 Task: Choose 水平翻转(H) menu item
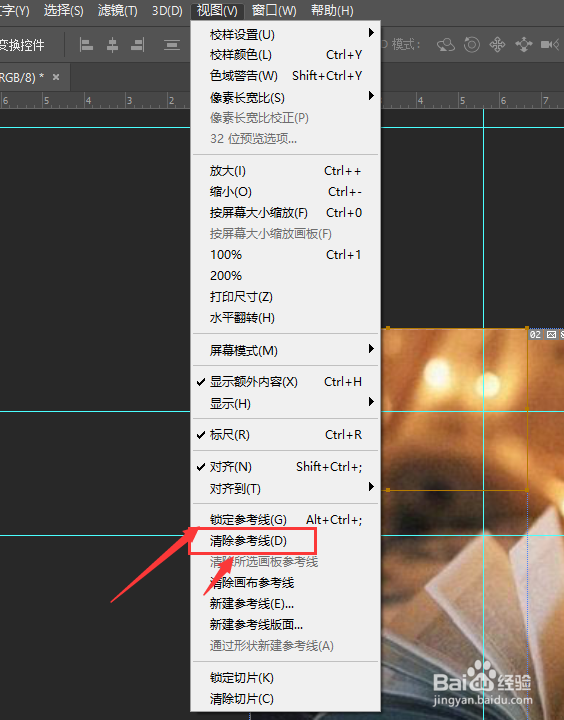pyautogui.click(x=285, y=317)
